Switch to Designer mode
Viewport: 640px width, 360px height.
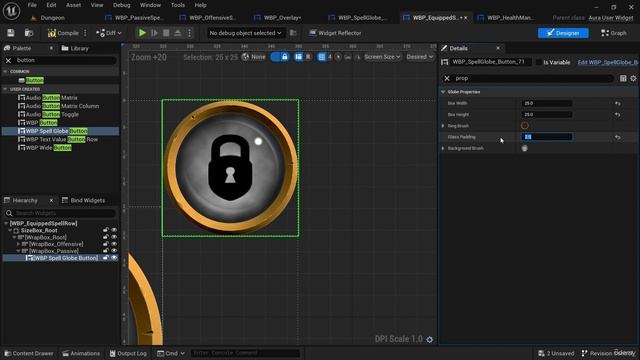tap(563, 33)
